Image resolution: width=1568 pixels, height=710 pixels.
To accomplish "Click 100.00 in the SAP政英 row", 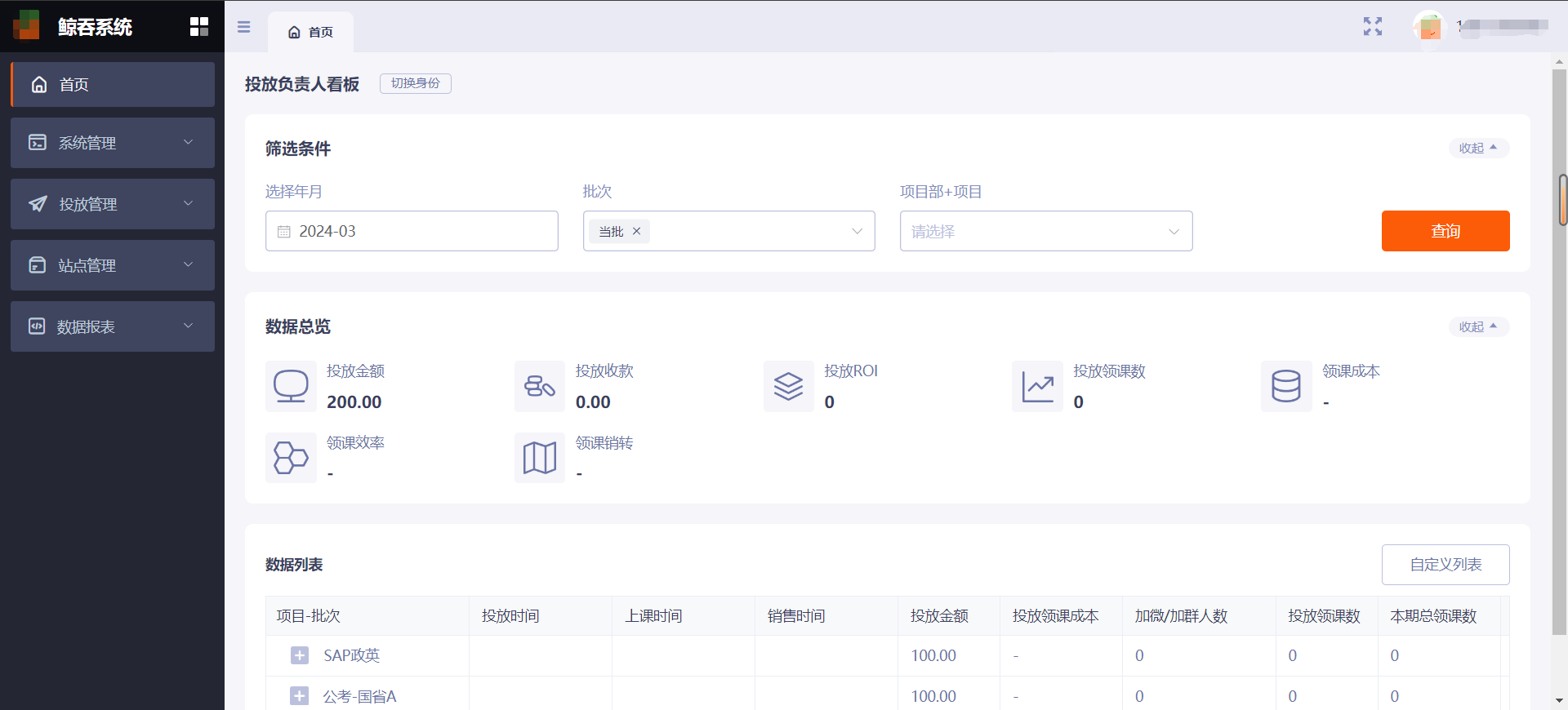I will click(933, 655).
